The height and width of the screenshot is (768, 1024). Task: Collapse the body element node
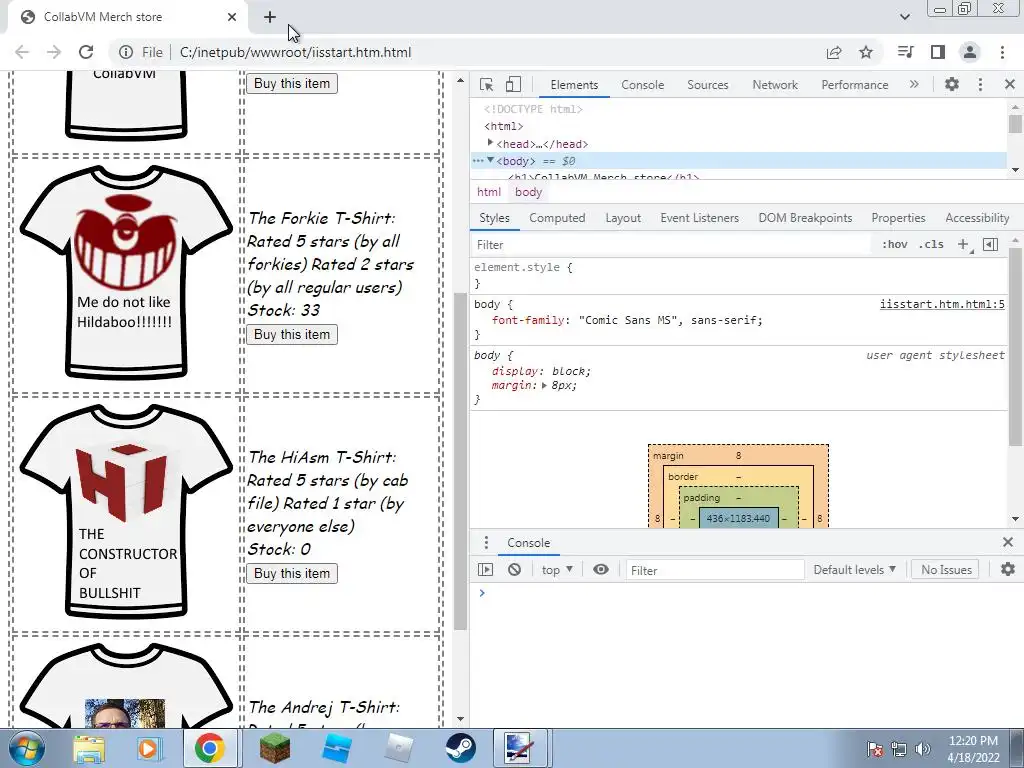[490, 160]
